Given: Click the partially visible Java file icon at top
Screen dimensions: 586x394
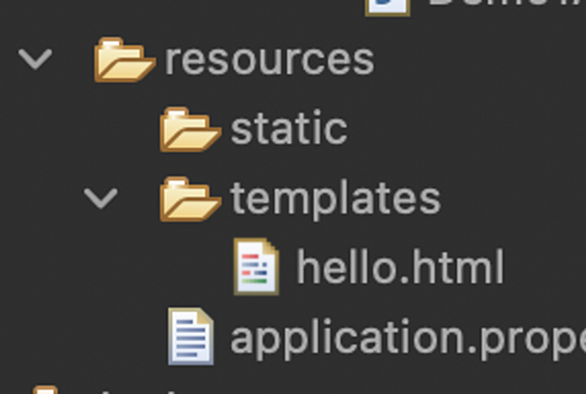Looking at the screenshot, I should tap(388, 7).
